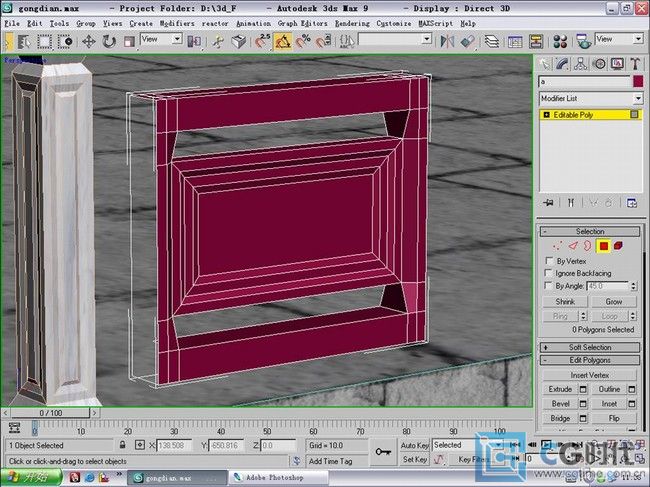Screen dimensions: 650x487
Task: Click the object name input field
Action: (x=584, y=82)
